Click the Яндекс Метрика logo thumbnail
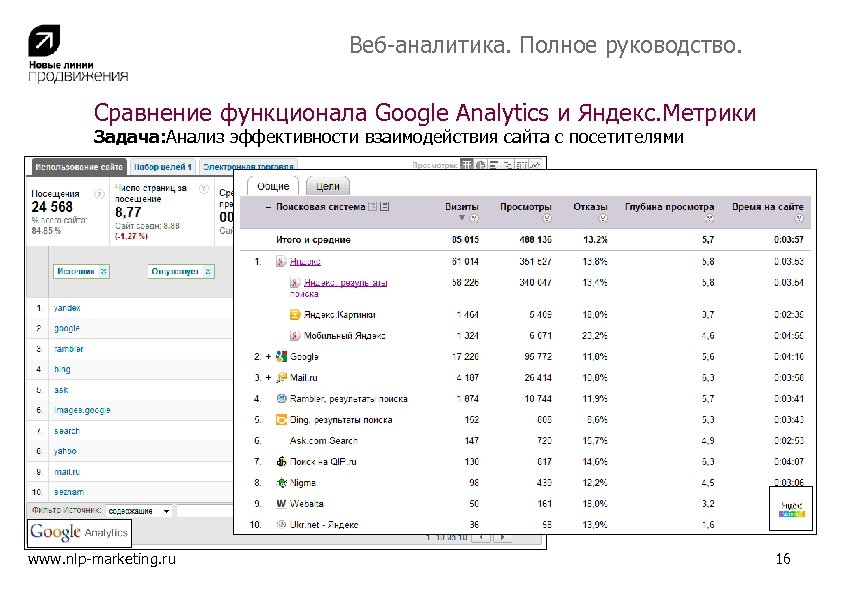842x595 pixels. (x=790, y=509)
